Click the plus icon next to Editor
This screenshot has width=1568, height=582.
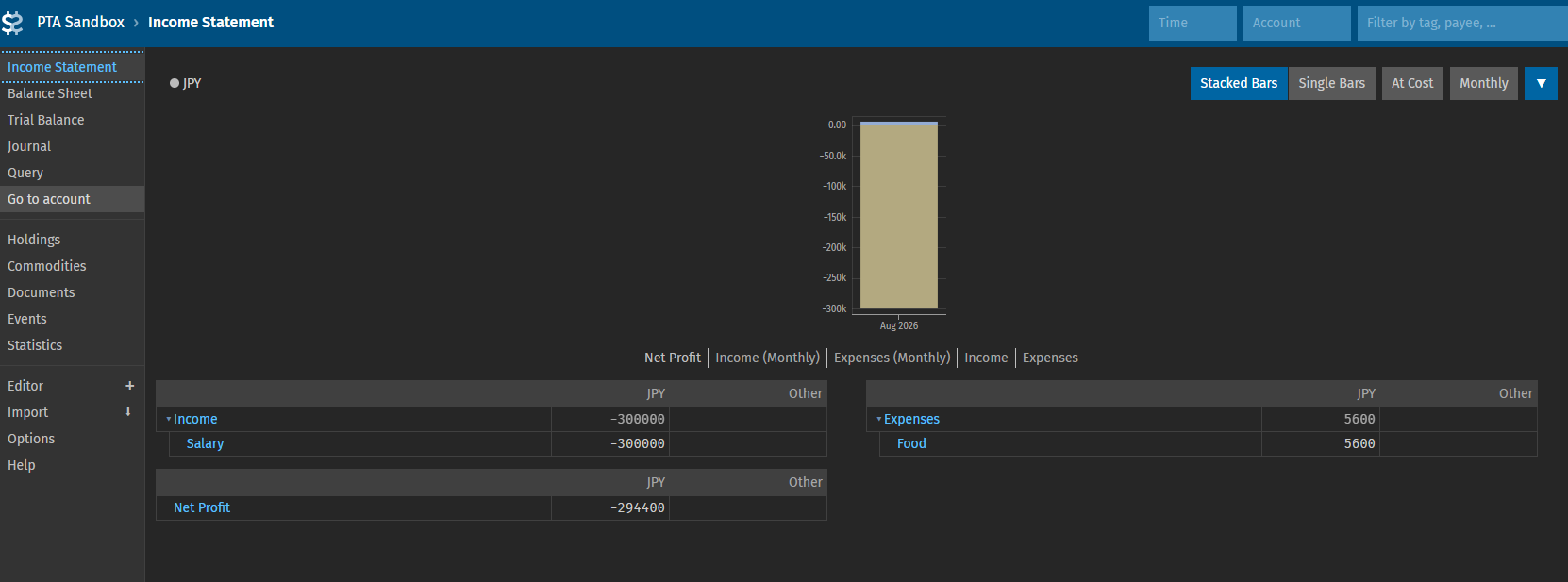coord(130,386)
